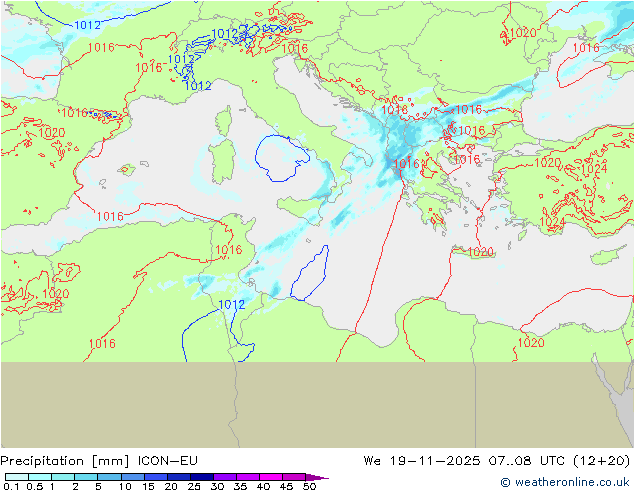The width and height of the screenshot is (634, 490).
Task: Click the "50" legend value
Action: click(310, 486)
